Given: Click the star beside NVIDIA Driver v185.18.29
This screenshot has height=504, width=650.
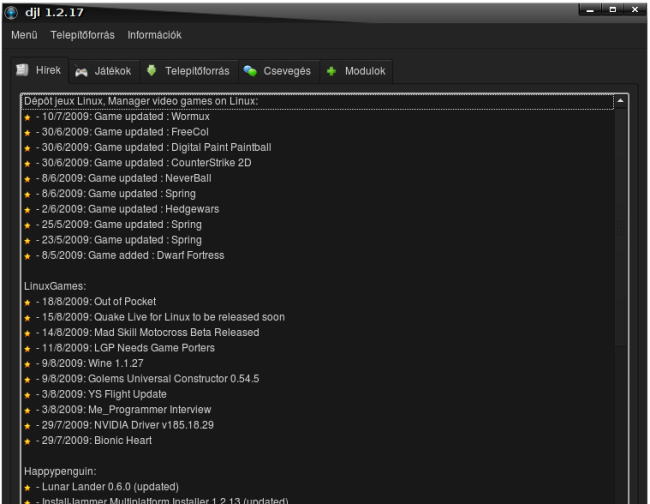Looking at the screenshot, I should click(x=27, y=426).
